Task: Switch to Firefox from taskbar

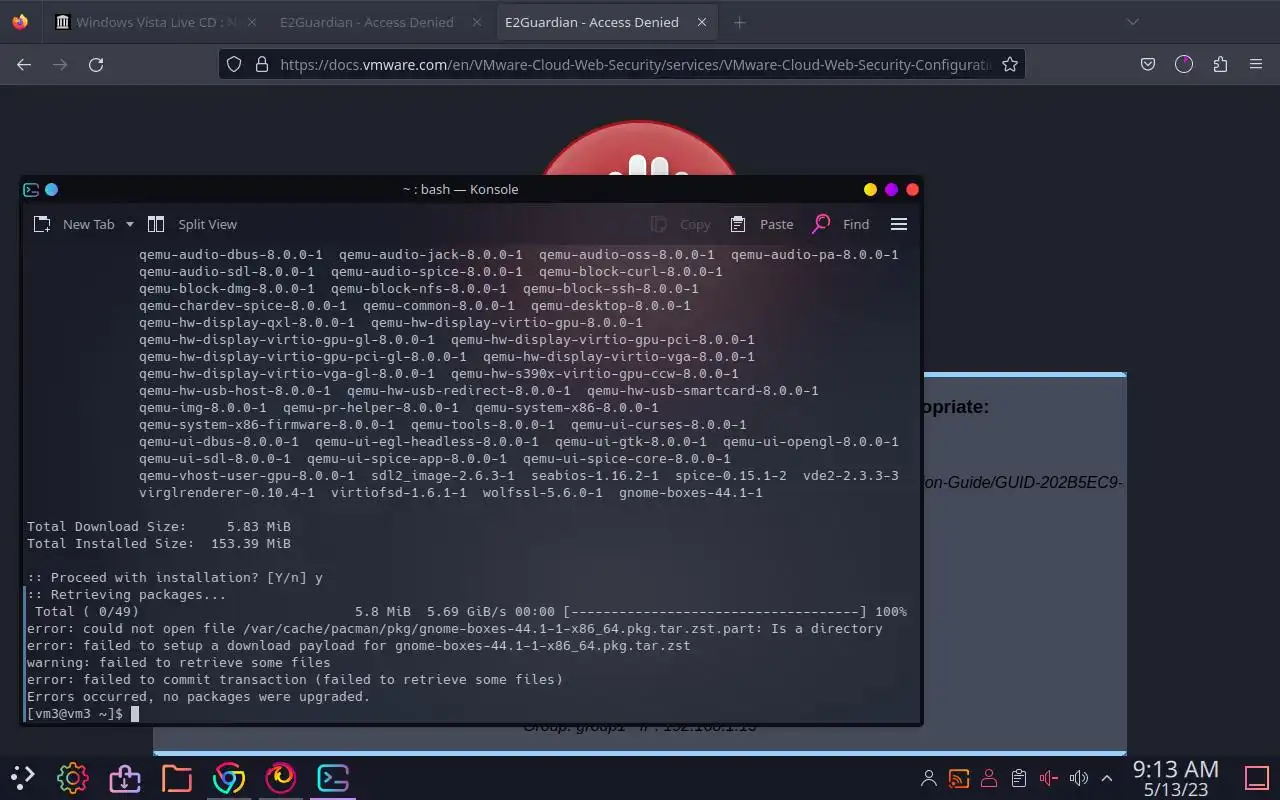Action: pyautogui.click(x=280, y=777)
